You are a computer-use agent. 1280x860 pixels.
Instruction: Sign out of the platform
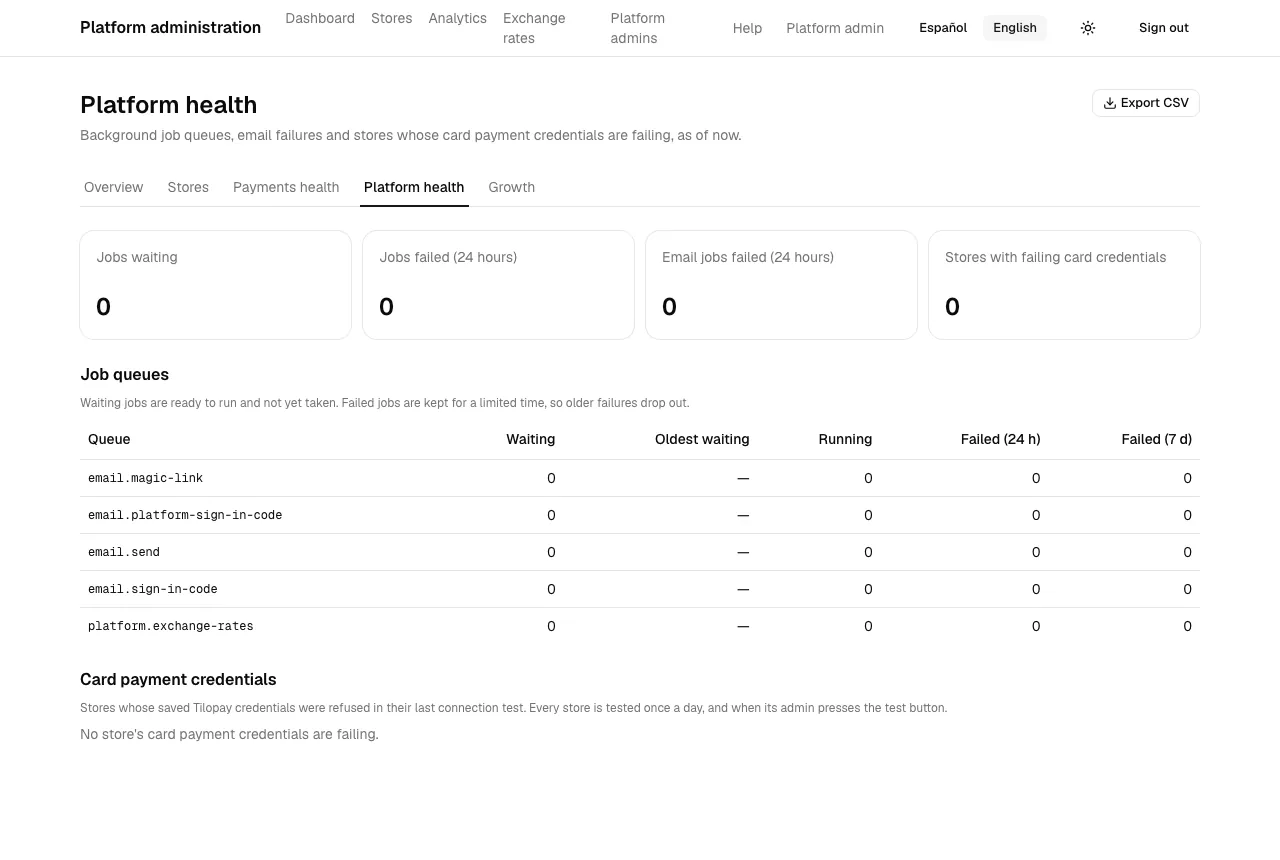point(1164,28)
